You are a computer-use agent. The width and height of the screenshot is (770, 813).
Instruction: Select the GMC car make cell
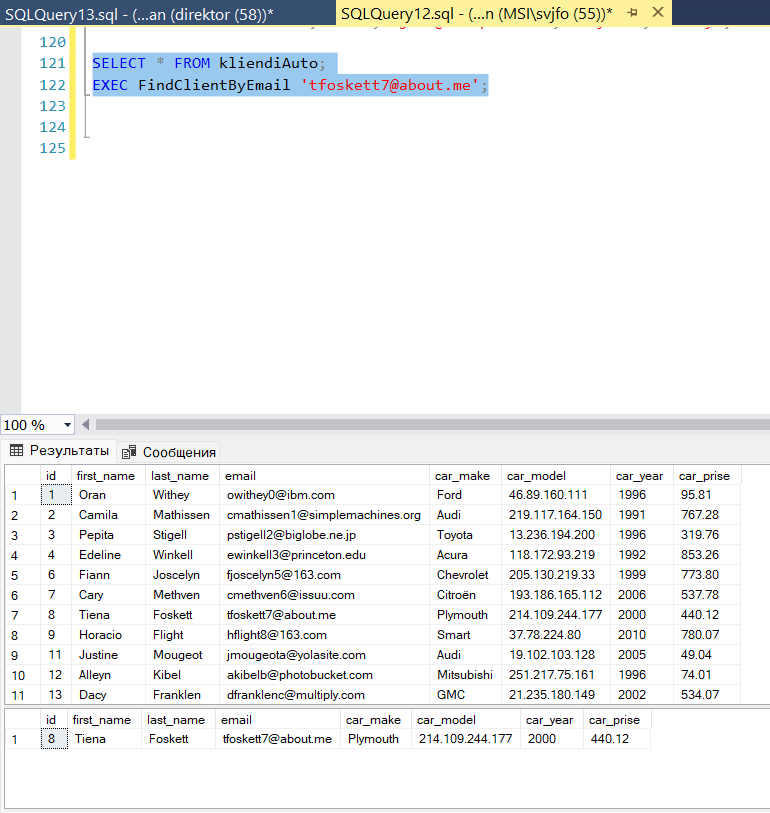point(465,695)
